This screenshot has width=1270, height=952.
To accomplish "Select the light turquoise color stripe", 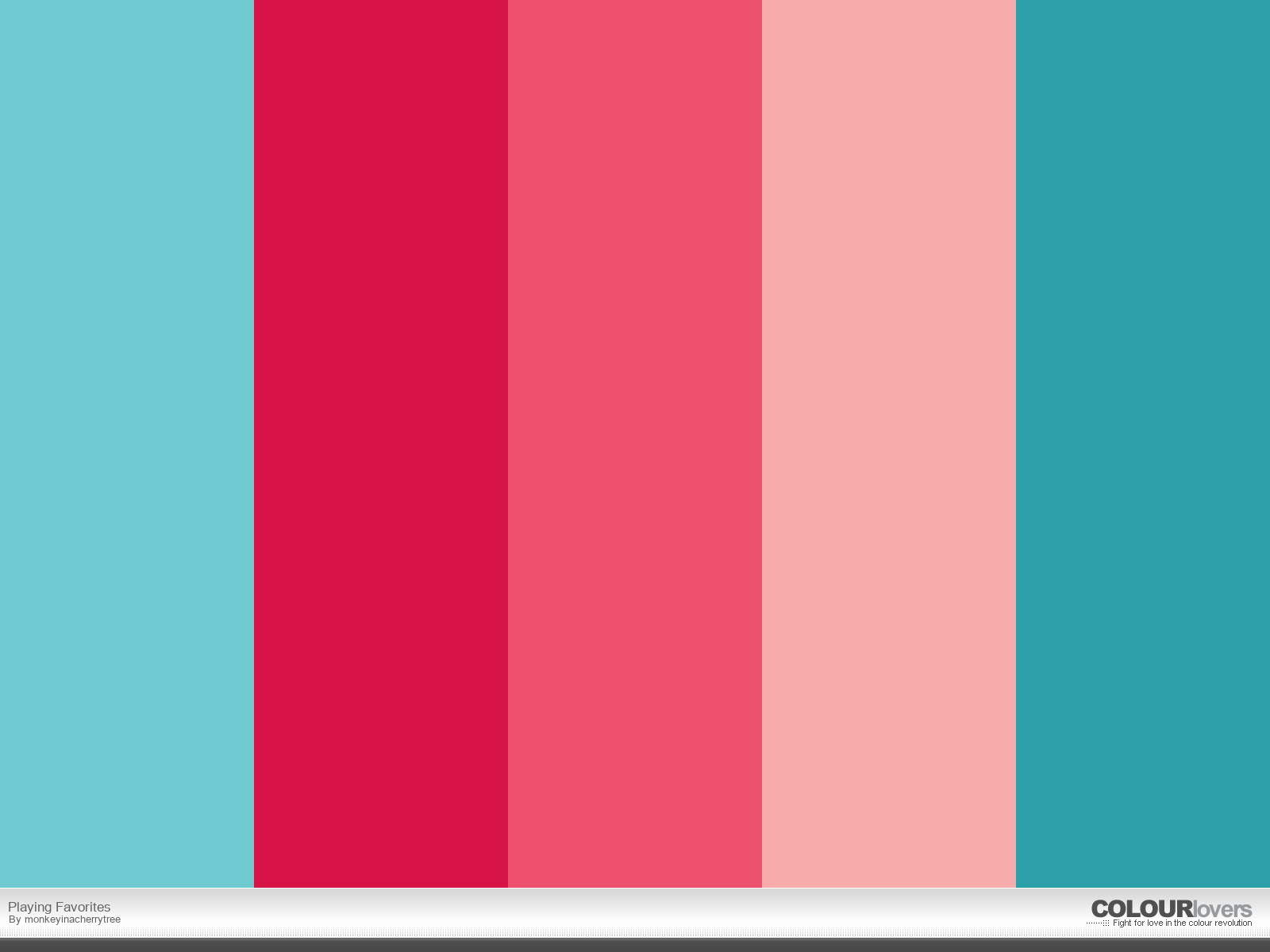I will [127, 443].
